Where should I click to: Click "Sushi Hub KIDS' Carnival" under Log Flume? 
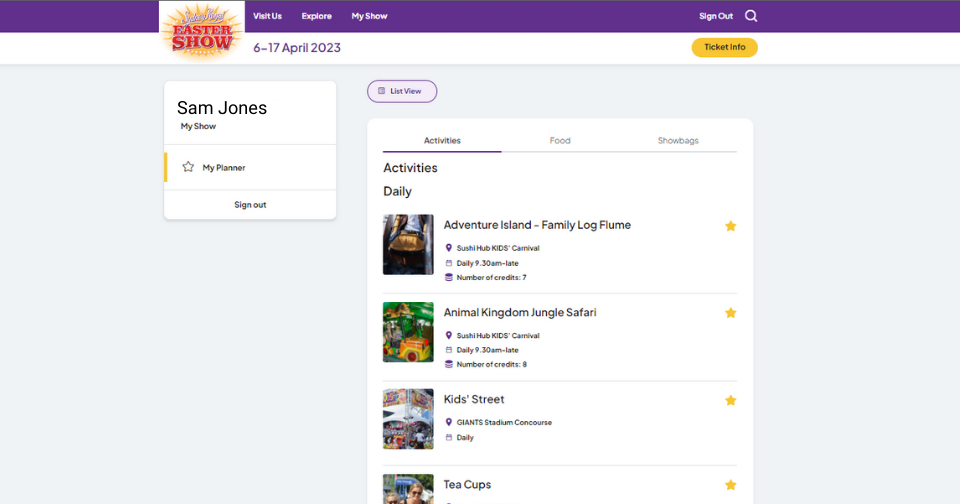tap(498, 248)
